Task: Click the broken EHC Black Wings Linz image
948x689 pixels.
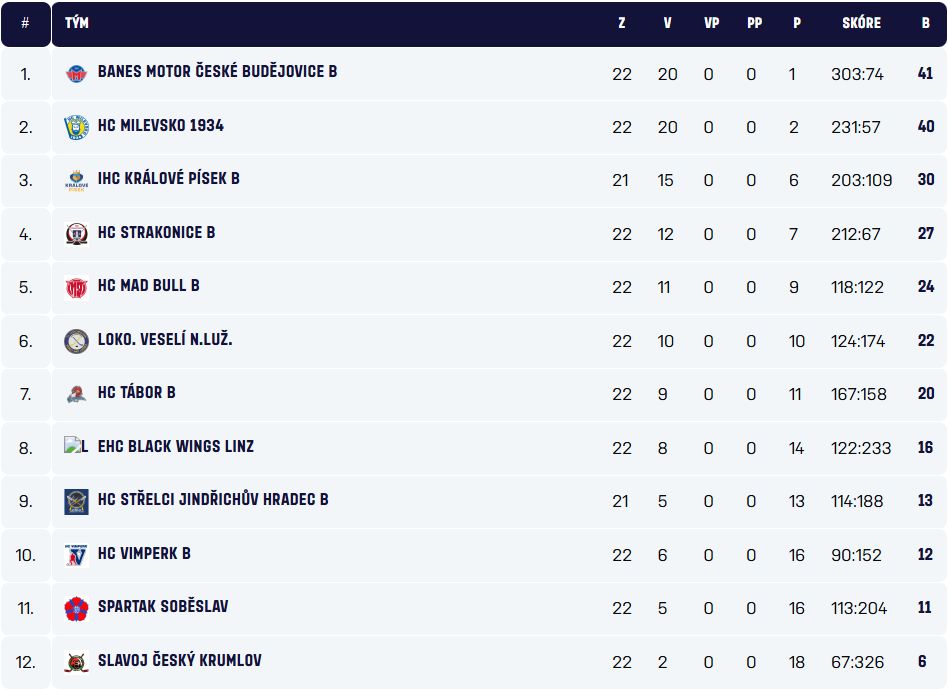Action: point(76,447)
